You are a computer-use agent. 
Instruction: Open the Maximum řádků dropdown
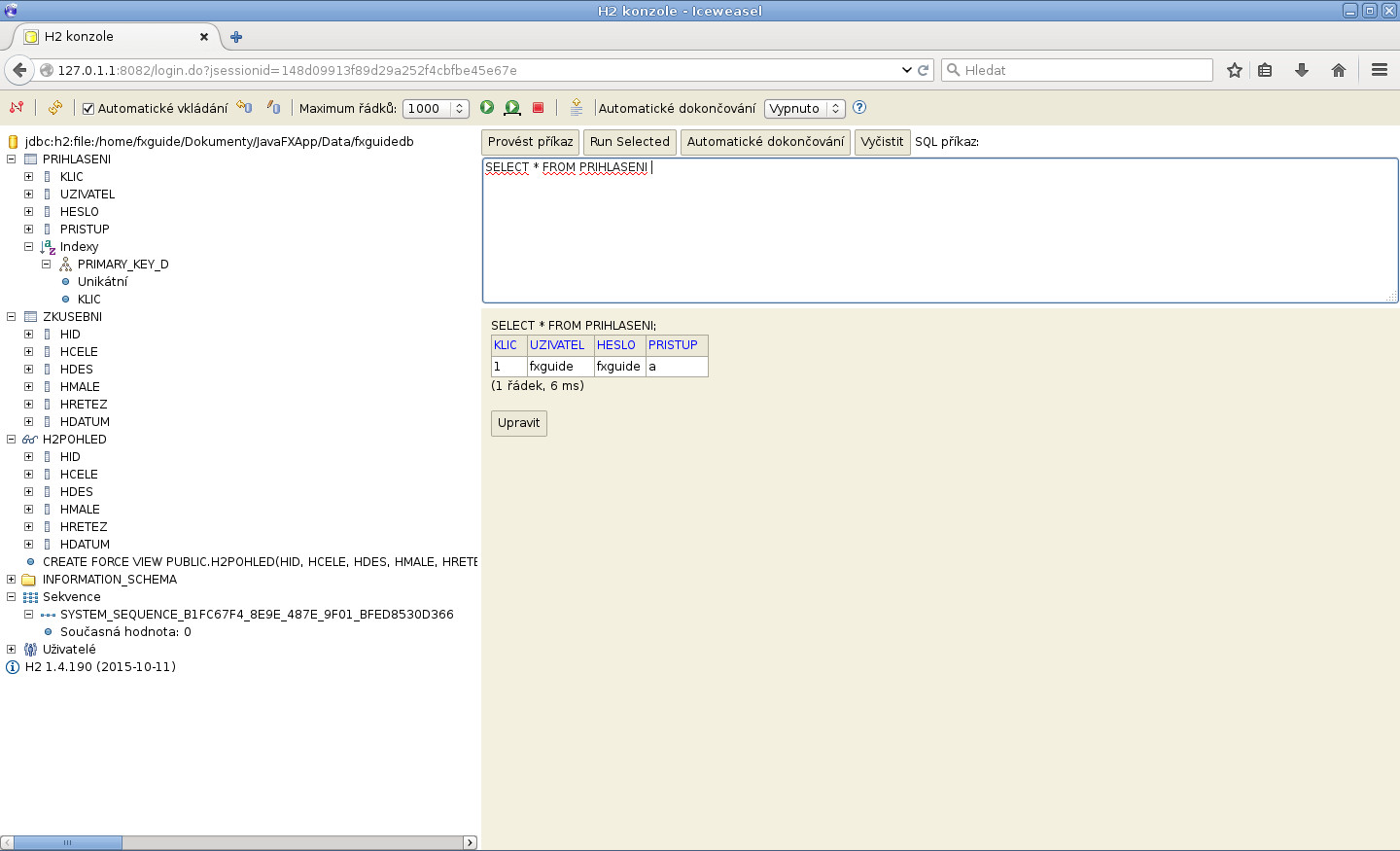436,109
